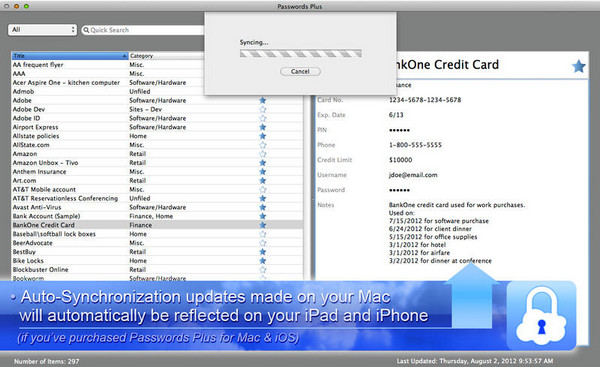
Task: Toggle favorite star for Adobe ID row
Action: coord(262,118)
